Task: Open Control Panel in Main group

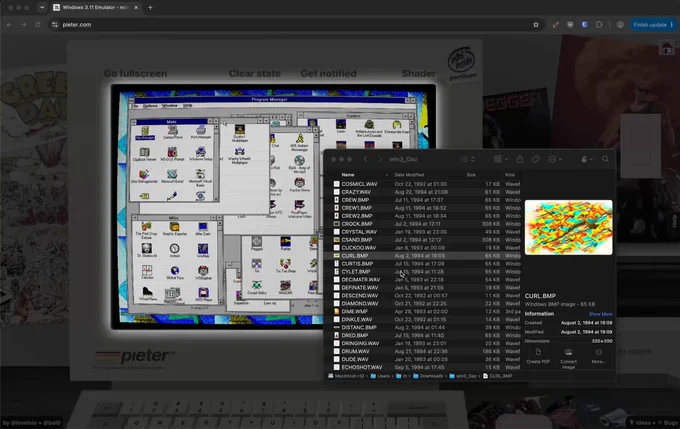Action: [173, 133]
